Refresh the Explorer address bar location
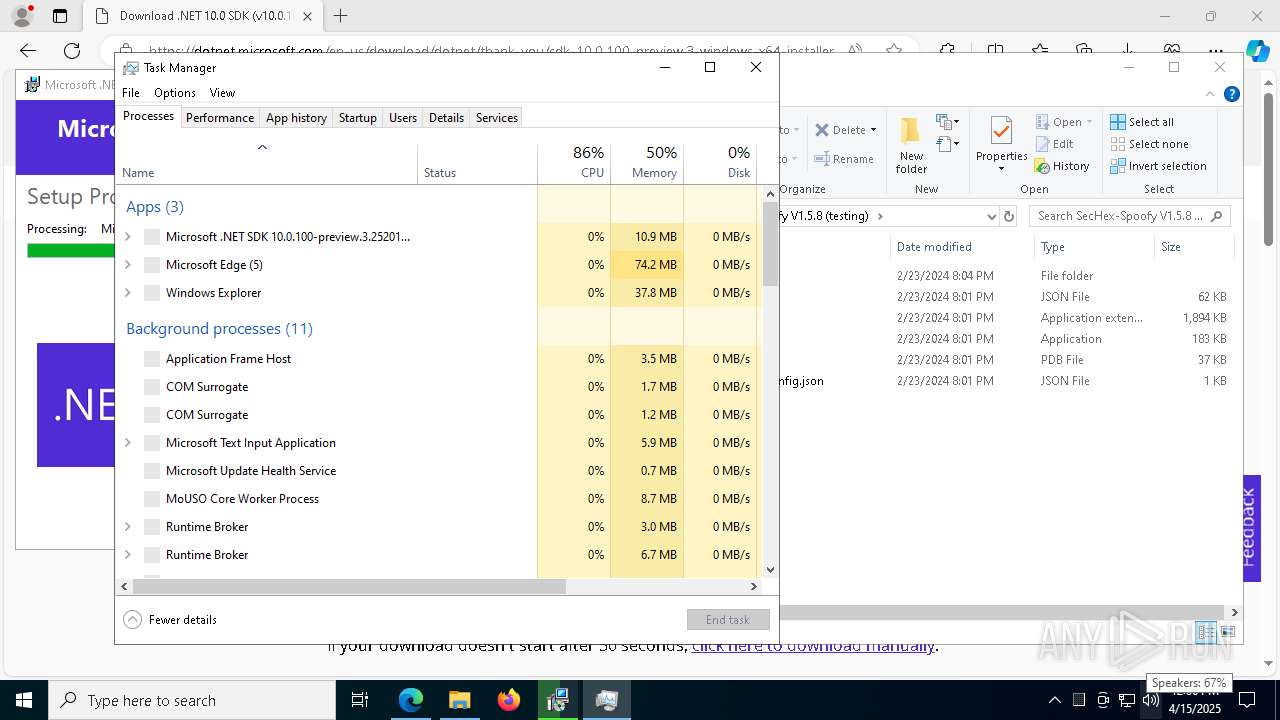Screen dimensions: 1280x720 tap(1009, 216)
